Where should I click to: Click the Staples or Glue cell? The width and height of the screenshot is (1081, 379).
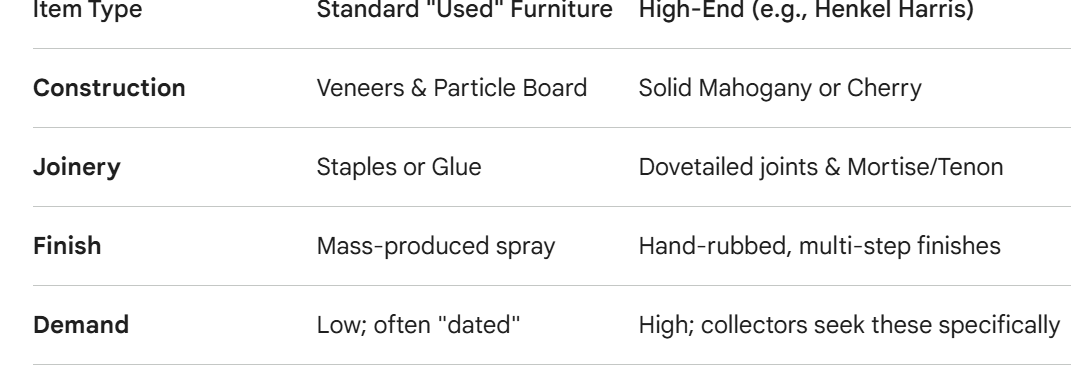point(398,167)
